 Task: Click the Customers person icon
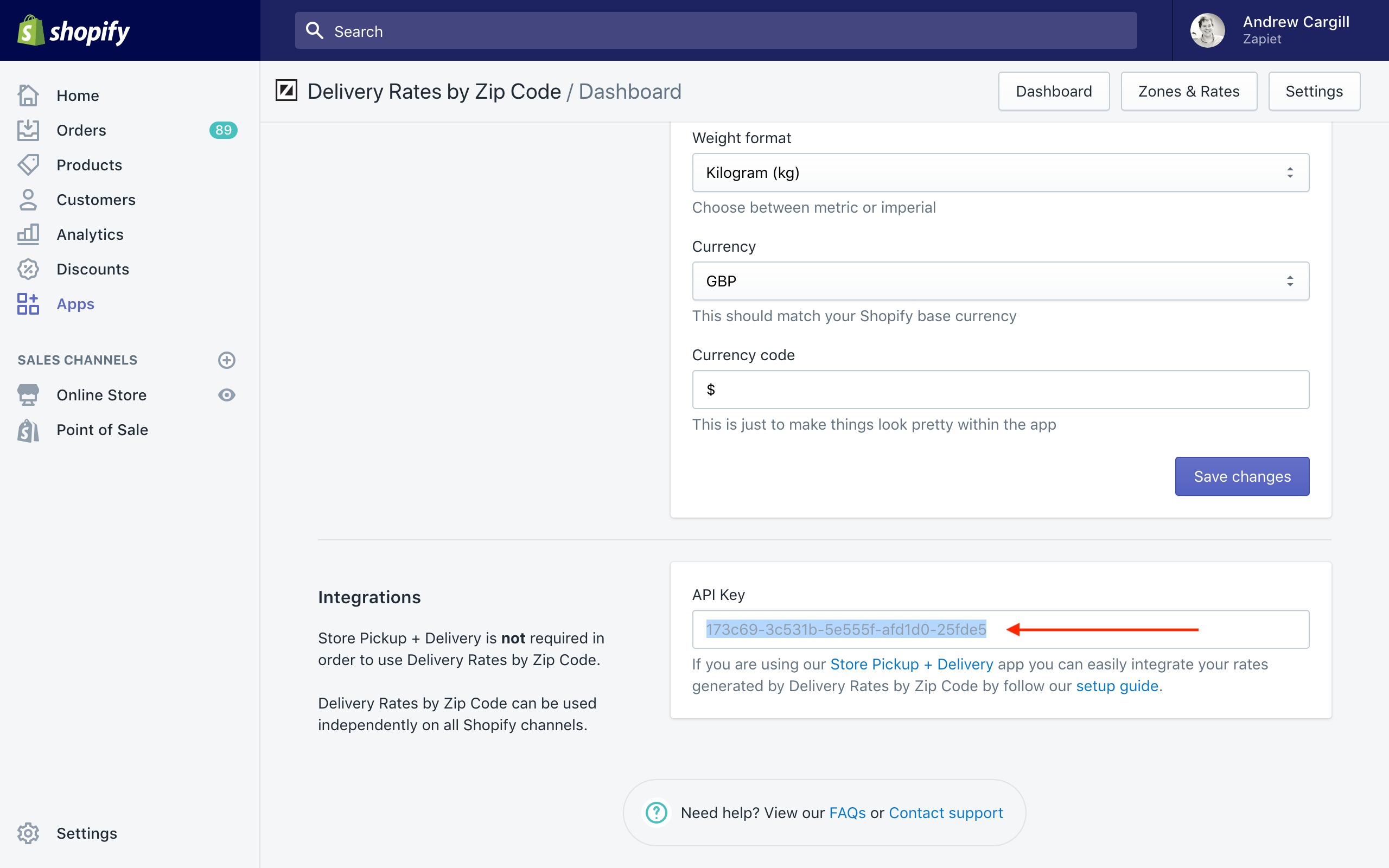[28, 200]
